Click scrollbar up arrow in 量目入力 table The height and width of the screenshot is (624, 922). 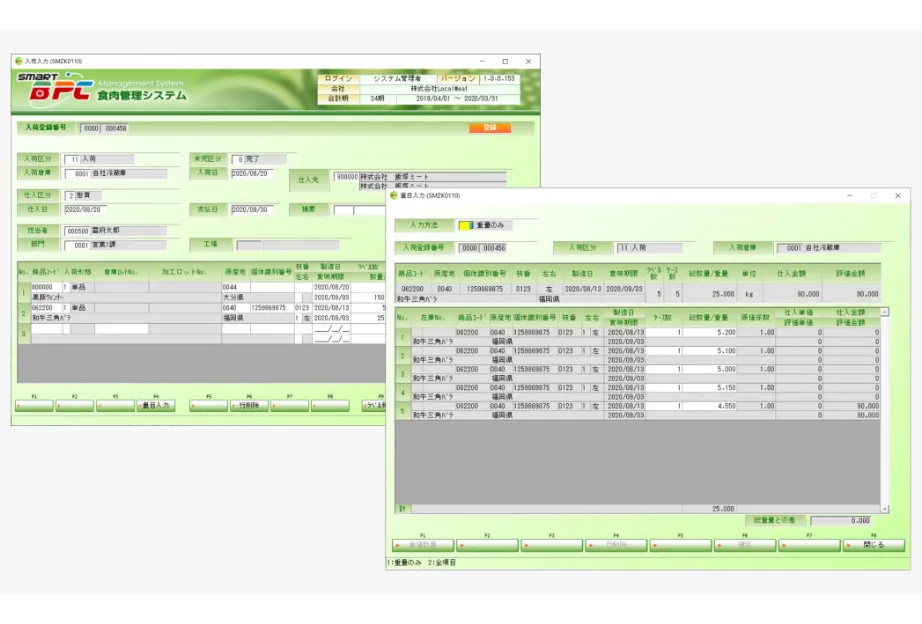click(x=884, y=312)
